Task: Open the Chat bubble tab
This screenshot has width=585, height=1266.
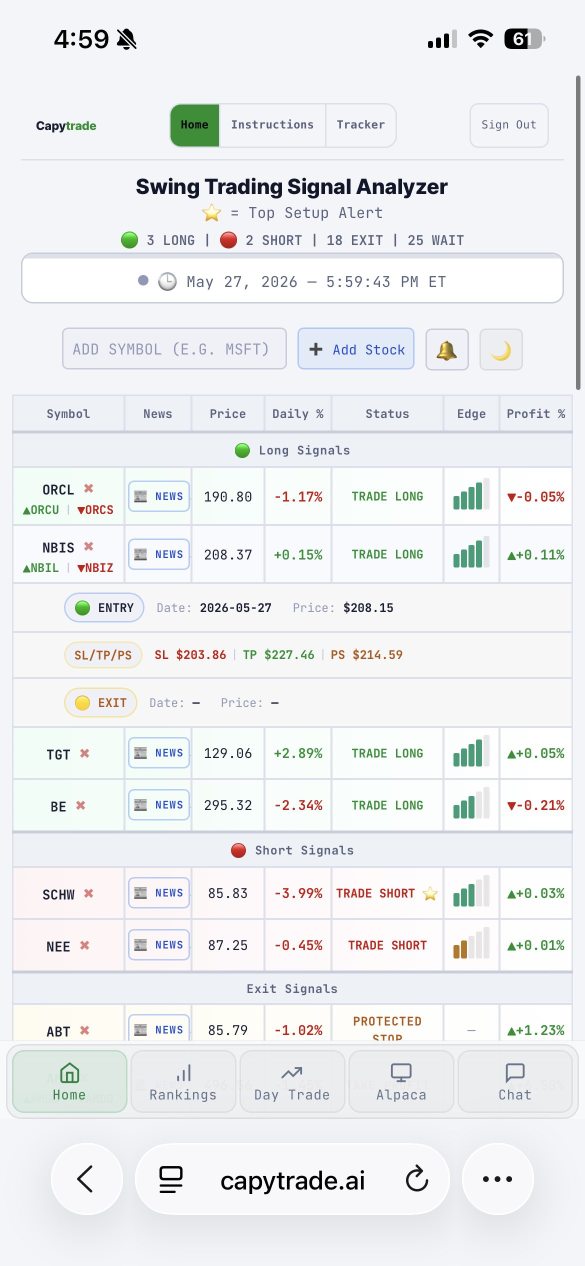Action: [515, 1082]
